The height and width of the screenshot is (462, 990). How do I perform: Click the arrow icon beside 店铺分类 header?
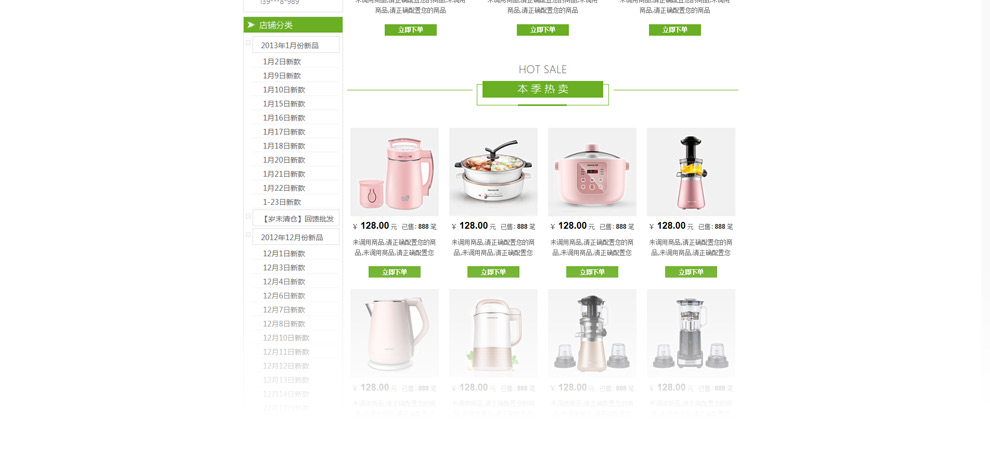[251, 25]
